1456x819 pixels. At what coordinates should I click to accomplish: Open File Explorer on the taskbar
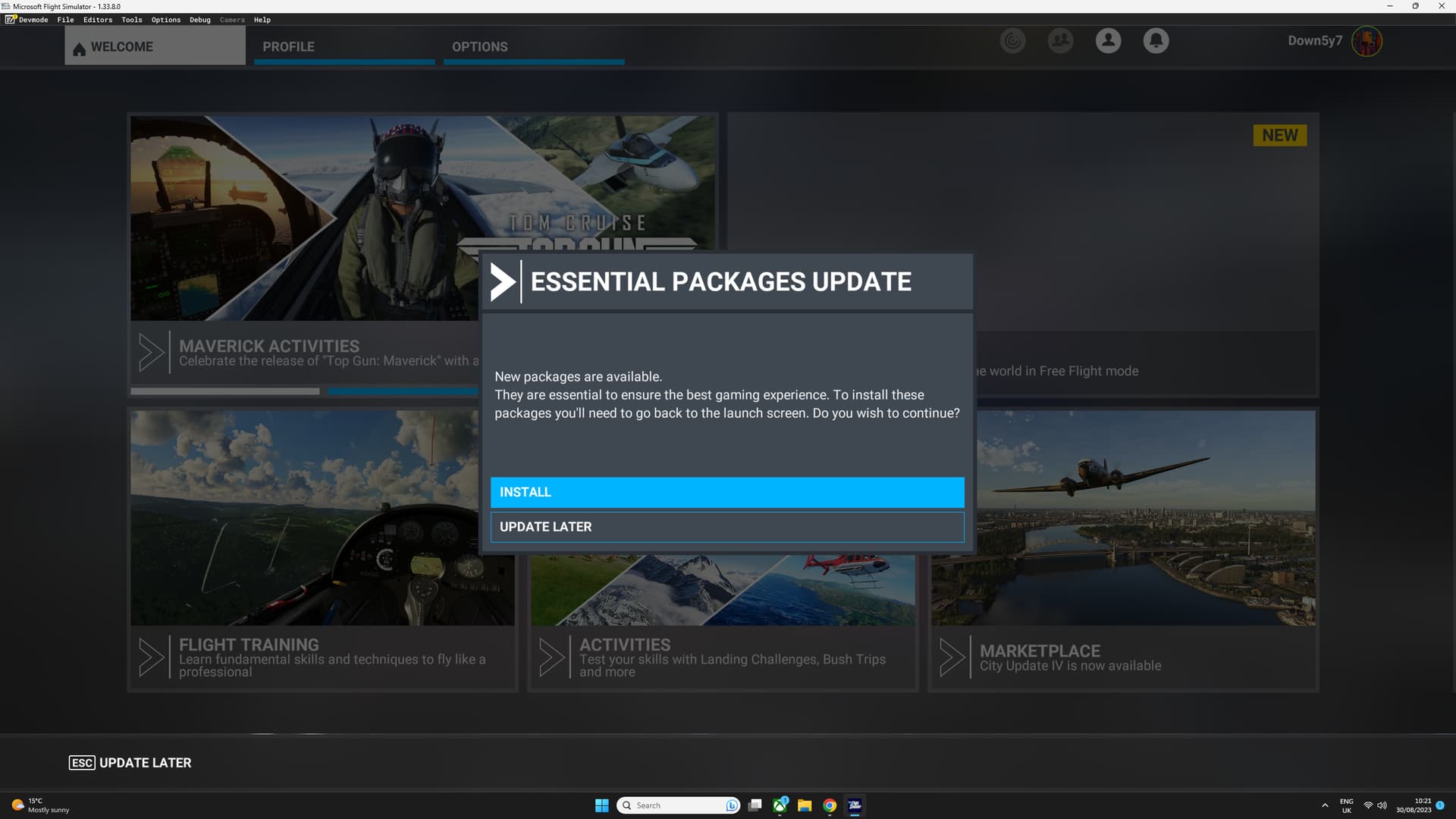click(805, 805)
